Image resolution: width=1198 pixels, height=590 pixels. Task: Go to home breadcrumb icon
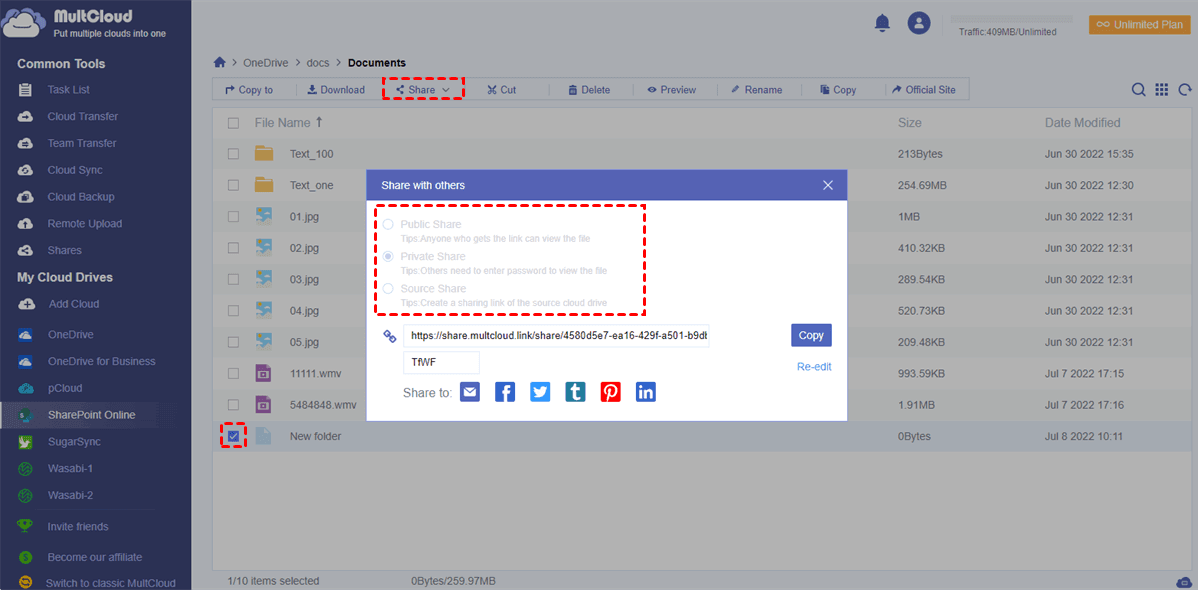point(220,63)
